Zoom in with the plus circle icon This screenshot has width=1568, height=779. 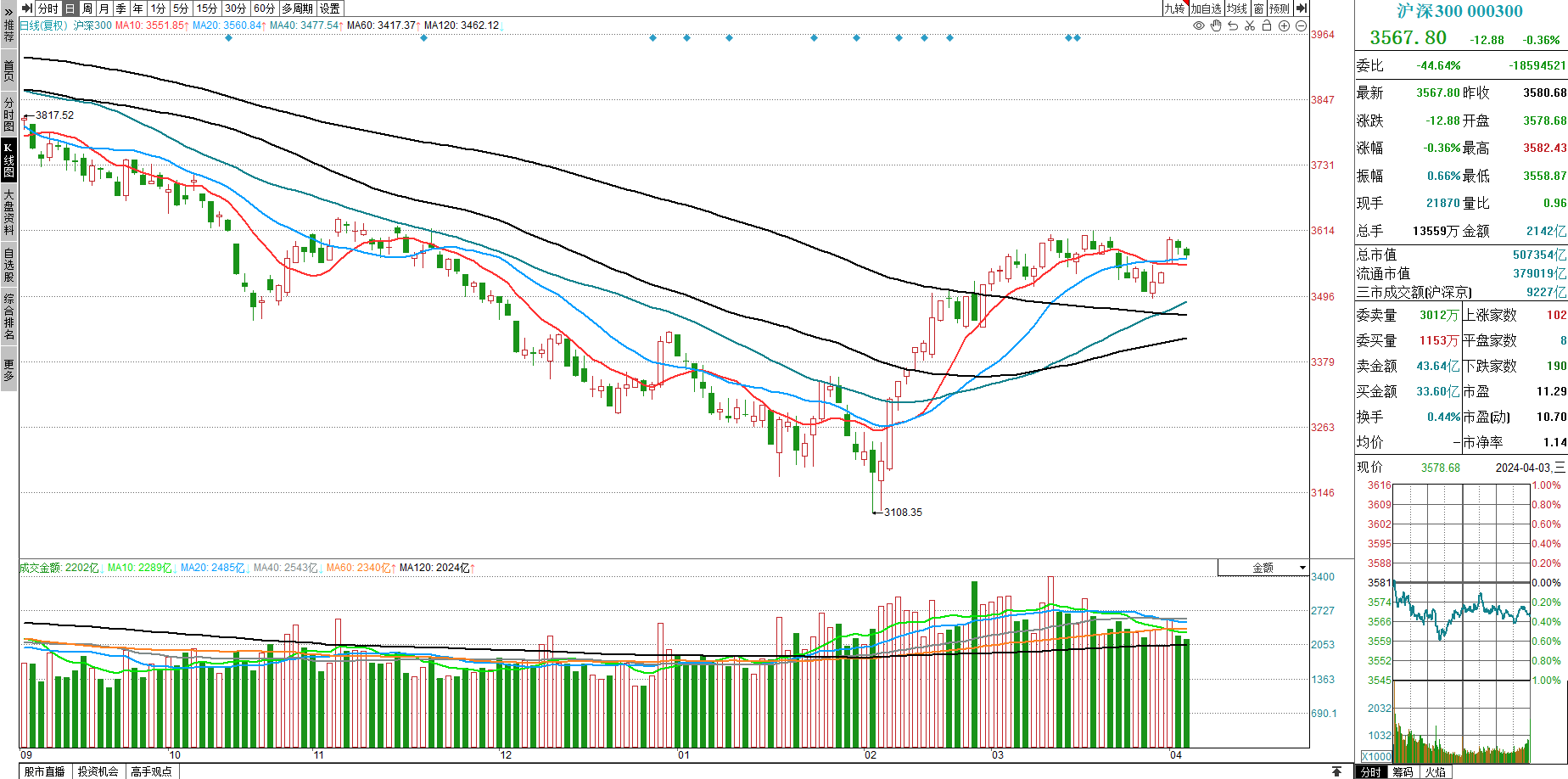tap(1284, 25)
